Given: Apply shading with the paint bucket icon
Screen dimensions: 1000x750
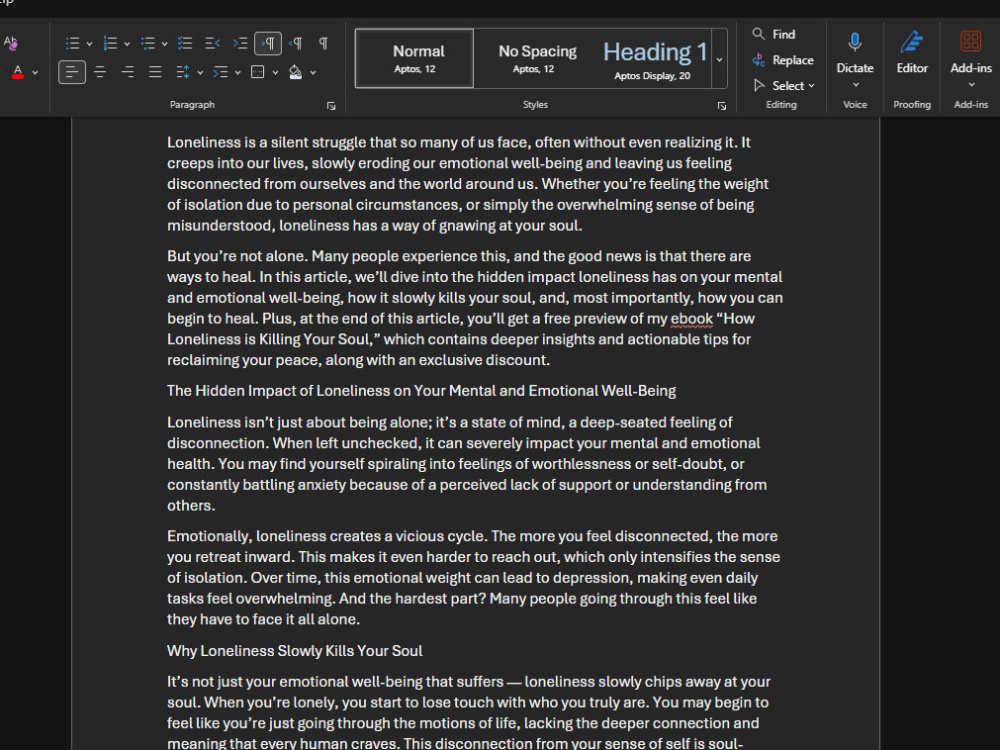Looking at the screenshot, I should tap(295, 72).
